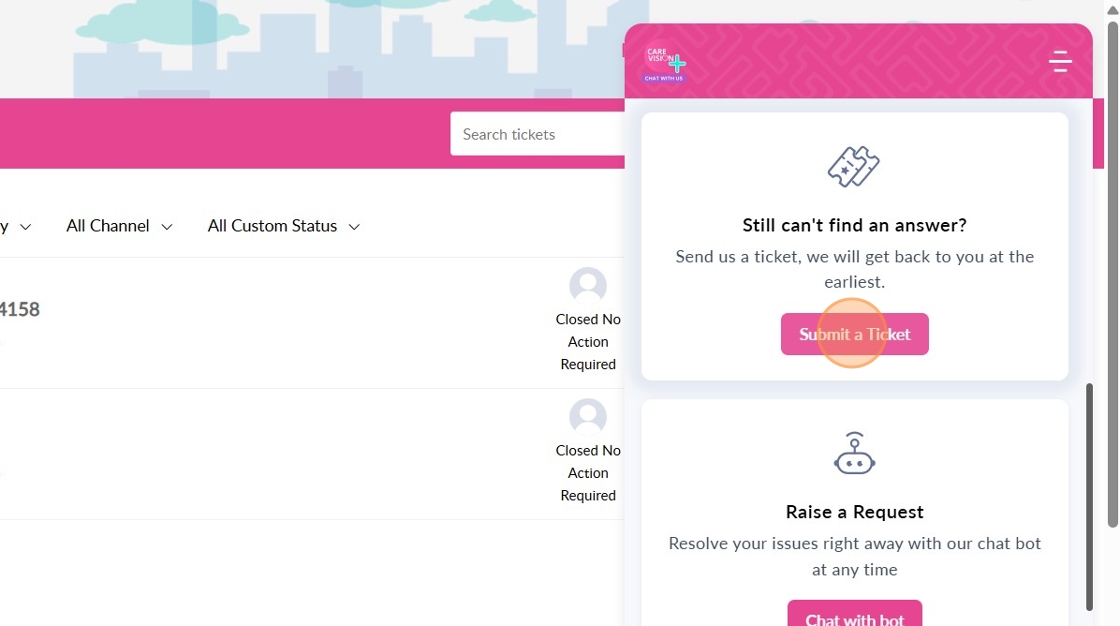Open the ticket ending in 4158
The image size is (1120, 626).
pos(19,309)
